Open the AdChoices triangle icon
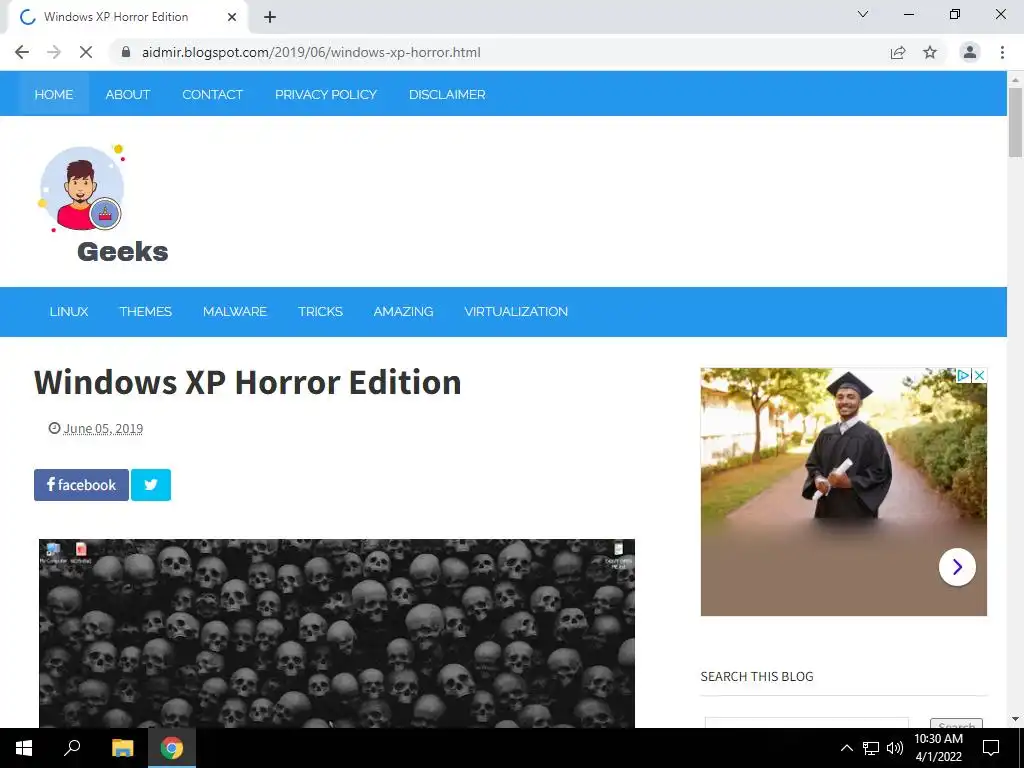 [963, 376]
